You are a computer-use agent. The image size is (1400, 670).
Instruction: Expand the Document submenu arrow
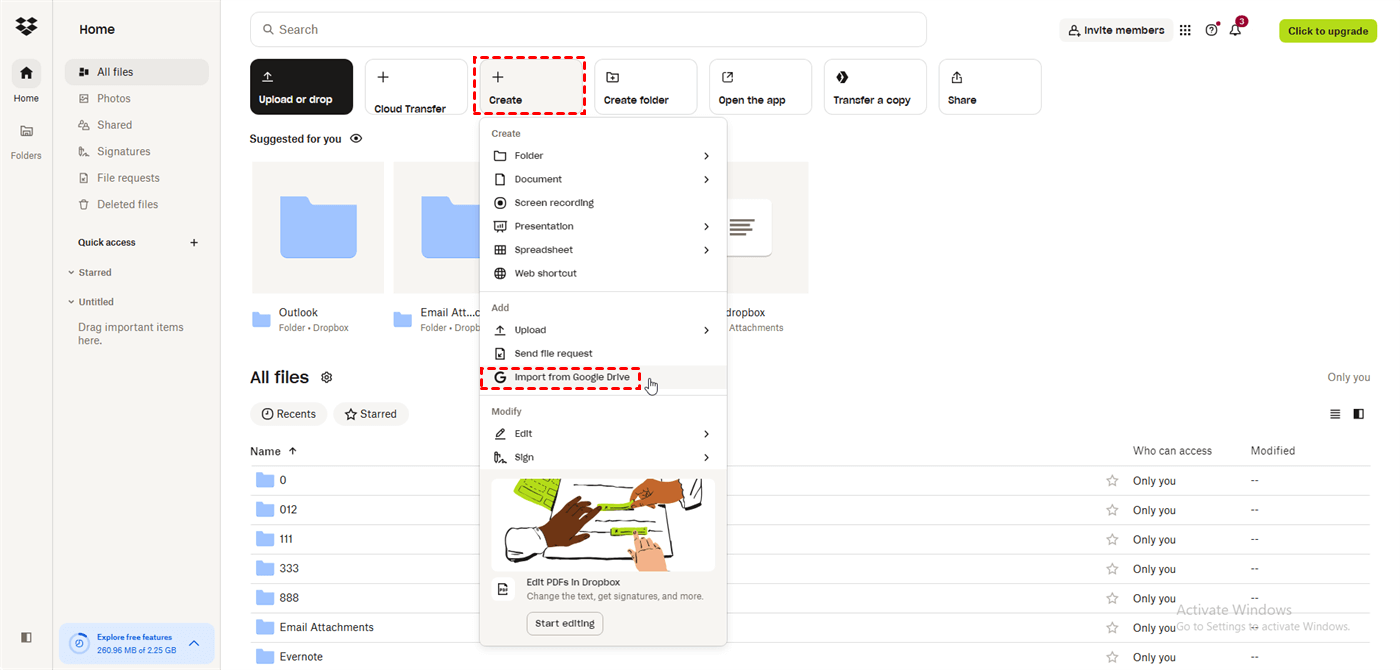coord(706,180)
